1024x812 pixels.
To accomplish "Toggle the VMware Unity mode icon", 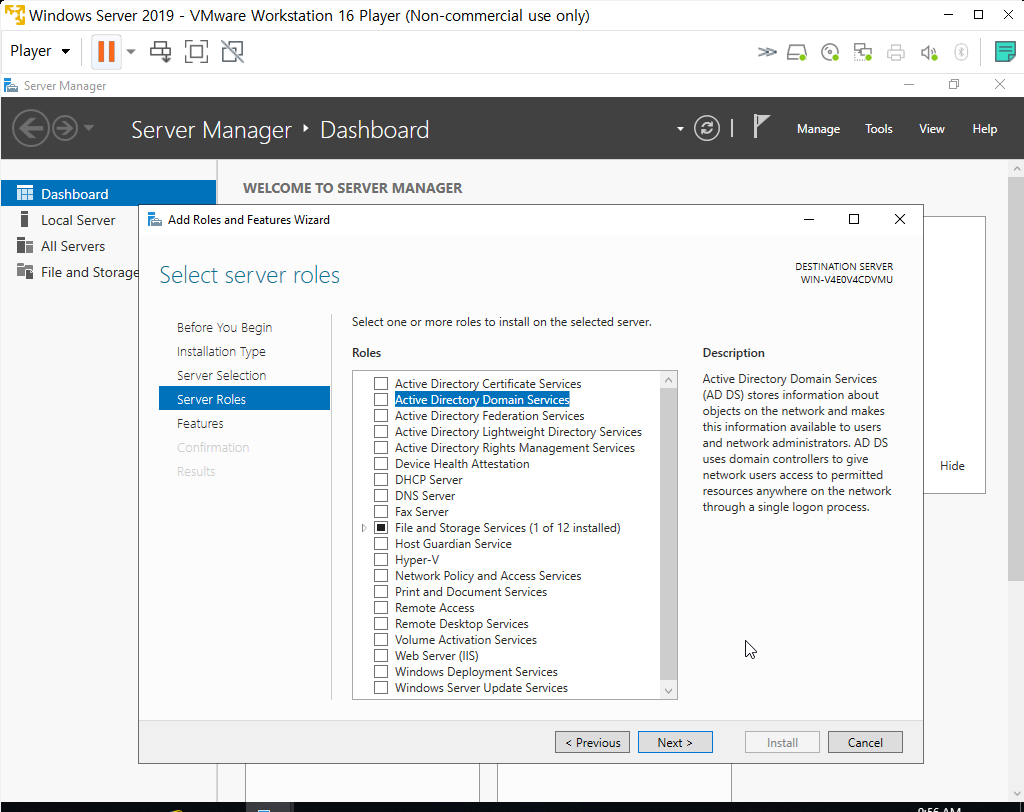I will (232, 52).
